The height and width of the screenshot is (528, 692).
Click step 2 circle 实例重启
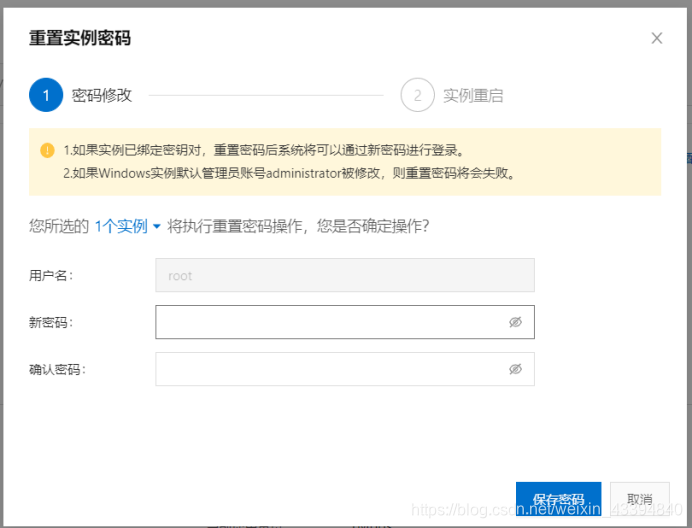[x=417, y=95]
